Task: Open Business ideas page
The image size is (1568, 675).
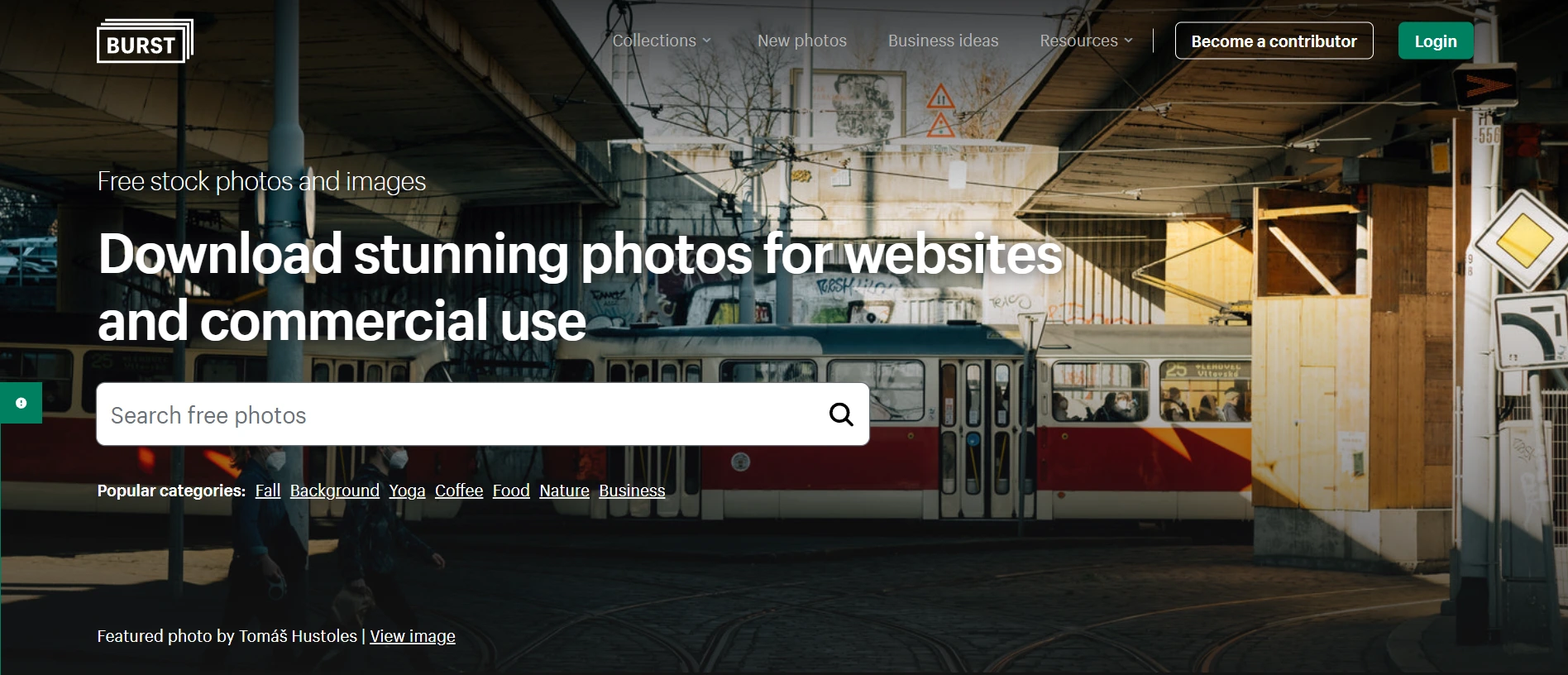Action: pyautogui.click(x=943, y=41)
